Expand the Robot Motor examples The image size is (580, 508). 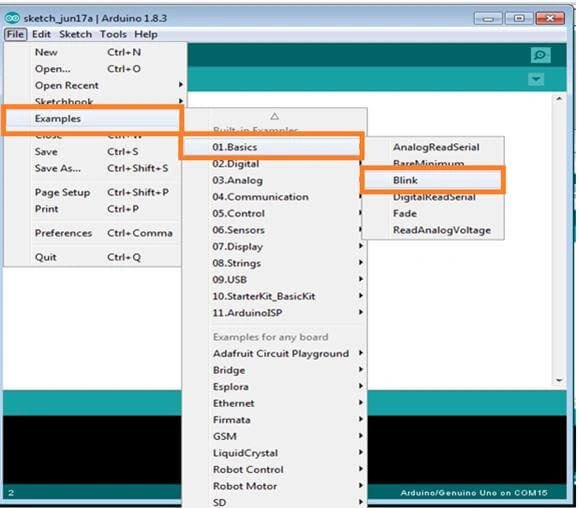274,486
